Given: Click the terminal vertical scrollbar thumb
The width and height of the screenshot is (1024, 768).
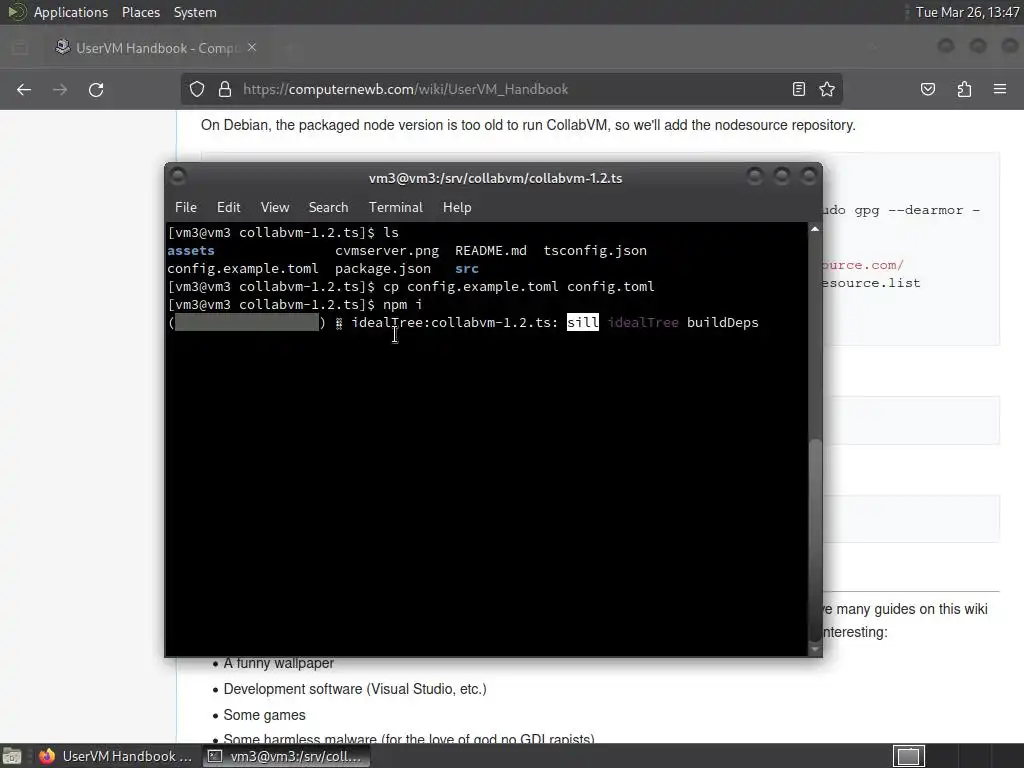Looking at the screenshot, I should pyautogui.click(x=814, y=539).
